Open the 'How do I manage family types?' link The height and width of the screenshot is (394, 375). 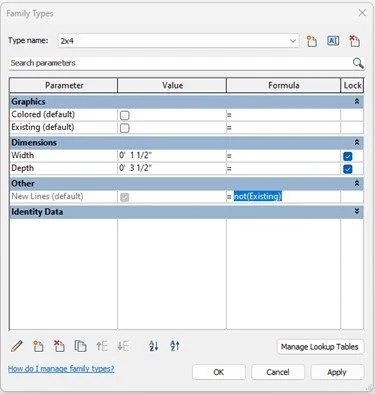pos(61,369)
